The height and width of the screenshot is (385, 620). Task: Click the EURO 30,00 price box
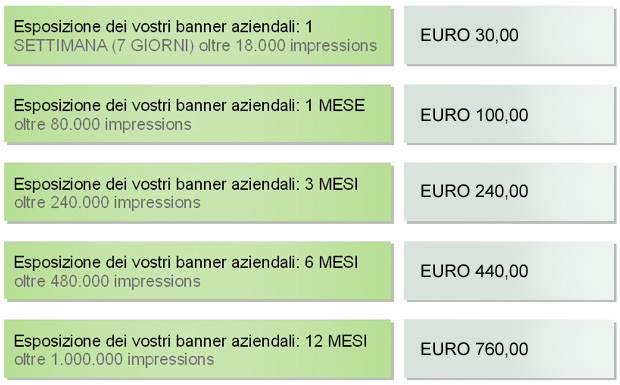pyautogui.click(x=509, y=35)
